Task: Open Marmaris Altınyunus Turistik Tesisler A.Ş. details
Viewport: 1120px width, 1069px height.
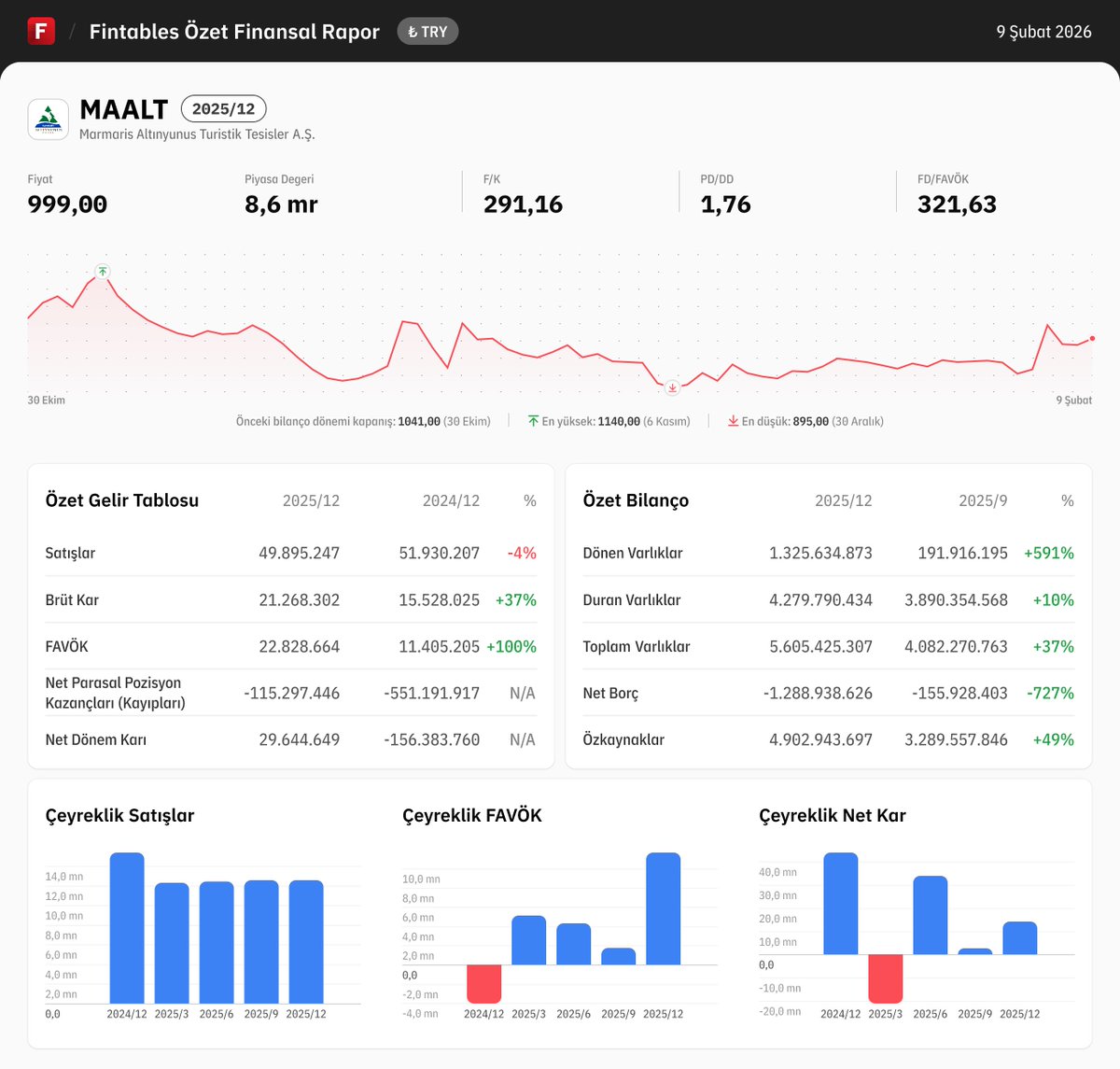Action: (198, 134)
